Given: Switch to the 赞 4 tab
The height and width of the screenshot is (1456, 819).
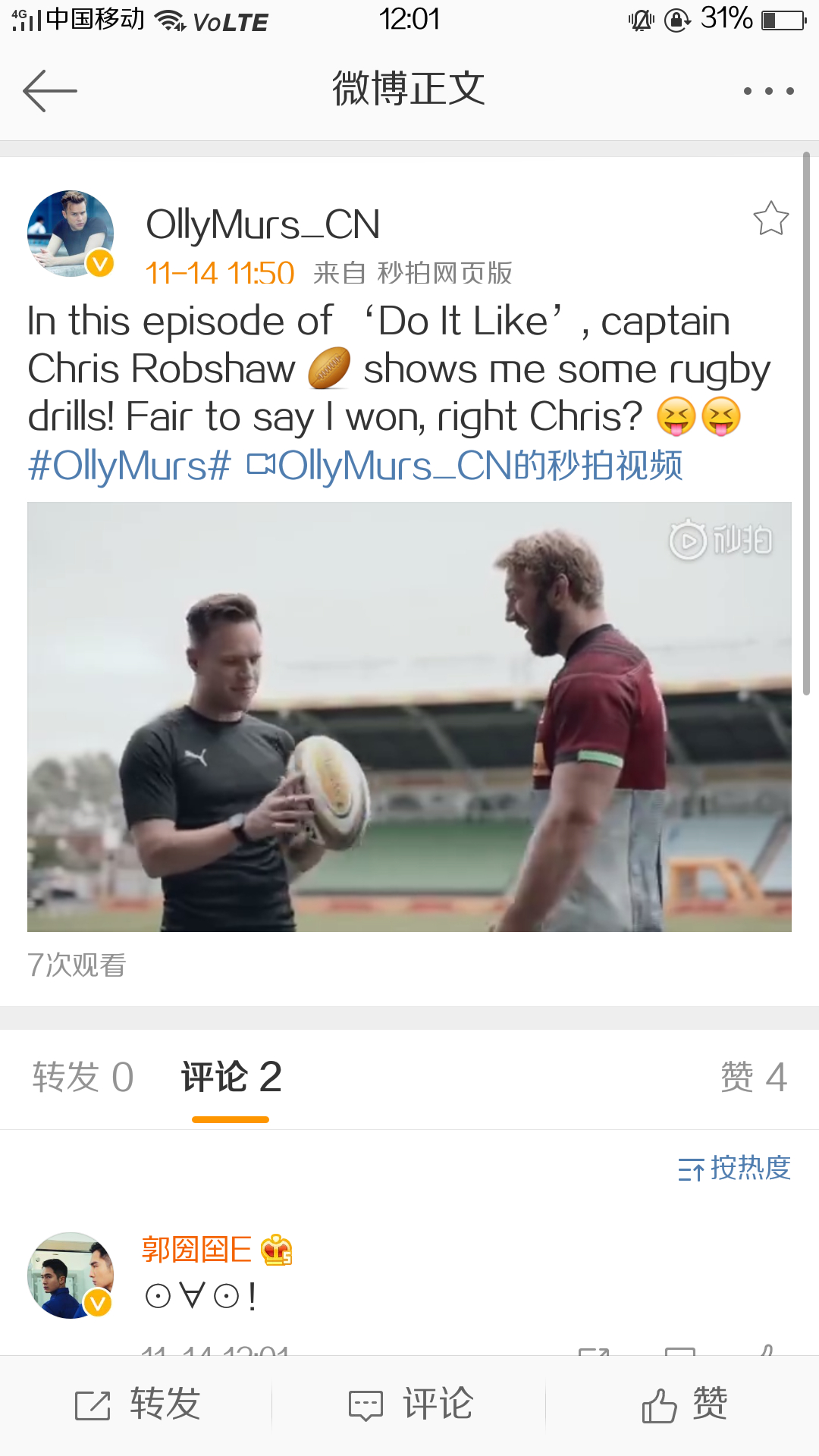Looking at the screenshot, I should pyautogui.click(x=754, y=1077).
